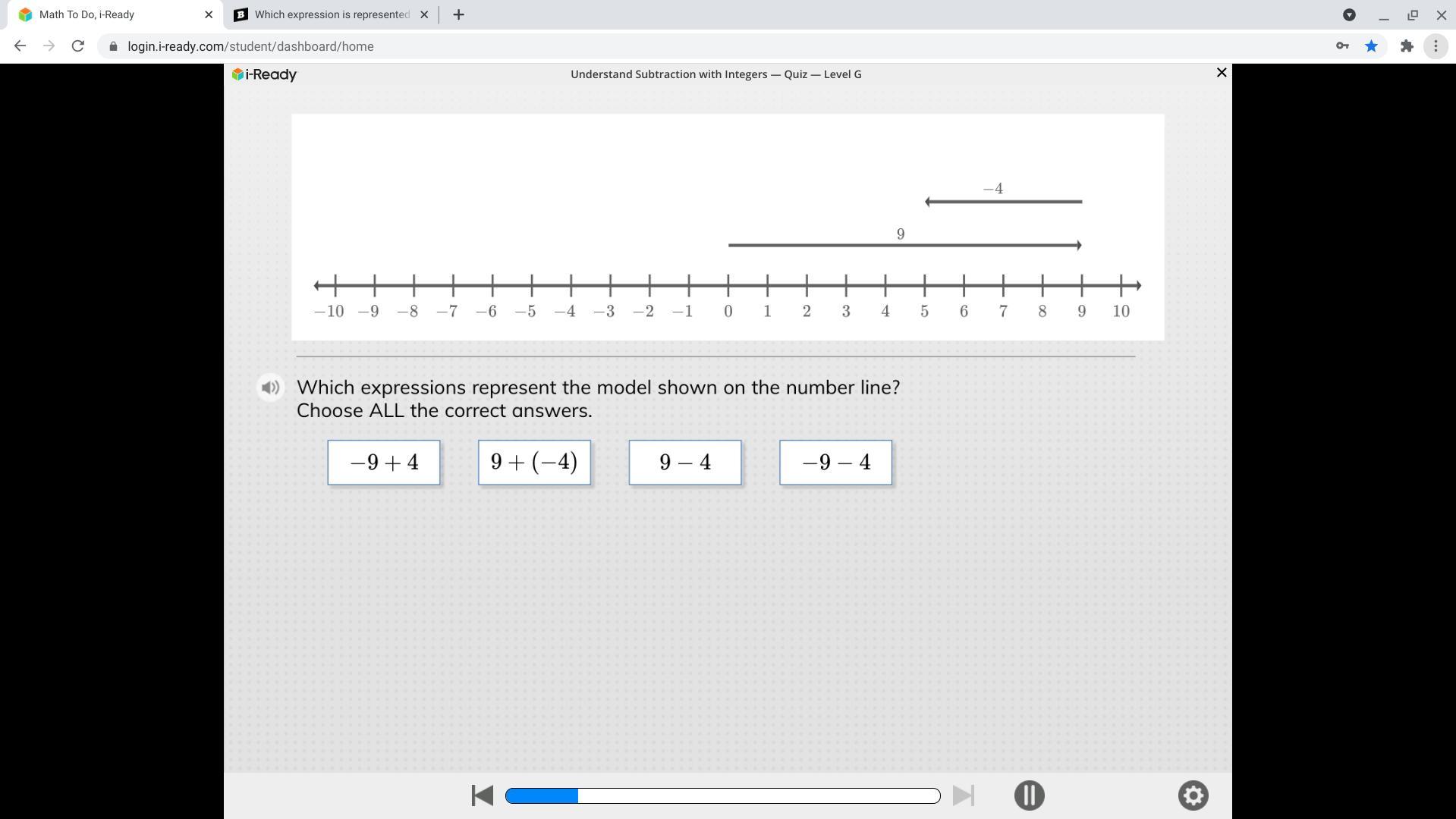
Task: Click the i-Ready logo
Action: tap(264, 74)
